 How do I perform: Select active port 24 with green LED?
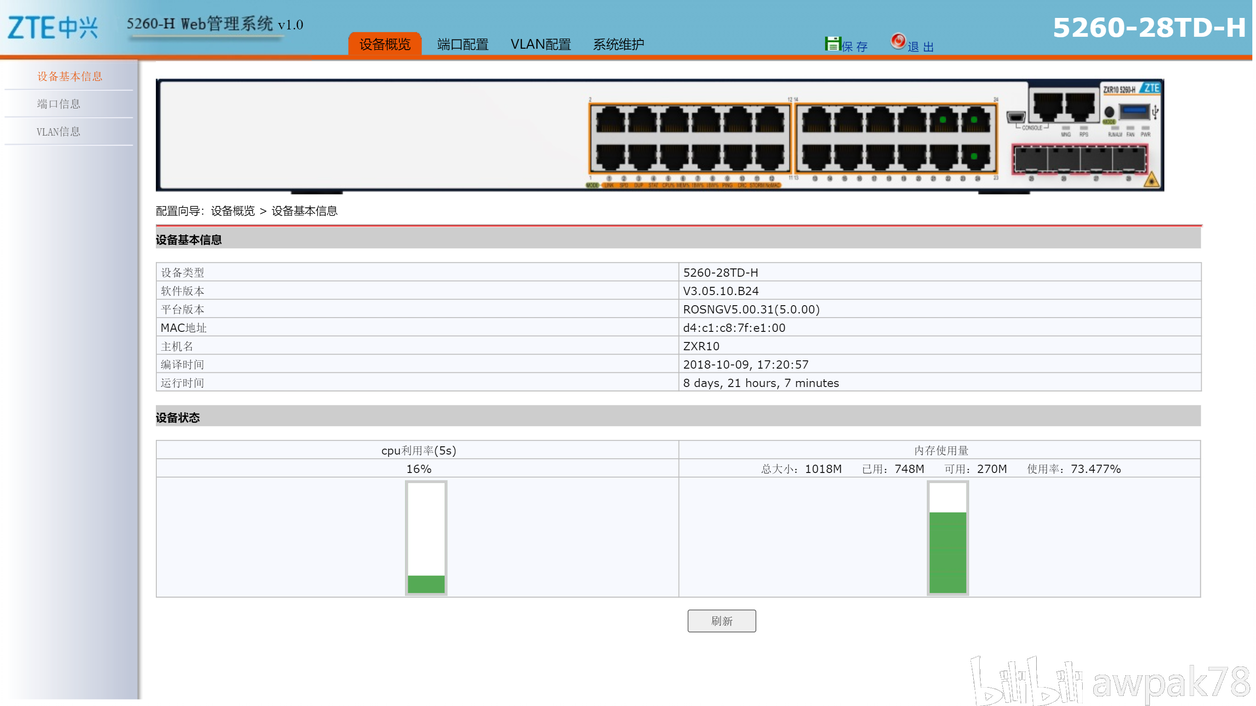[x=975, y=120]
